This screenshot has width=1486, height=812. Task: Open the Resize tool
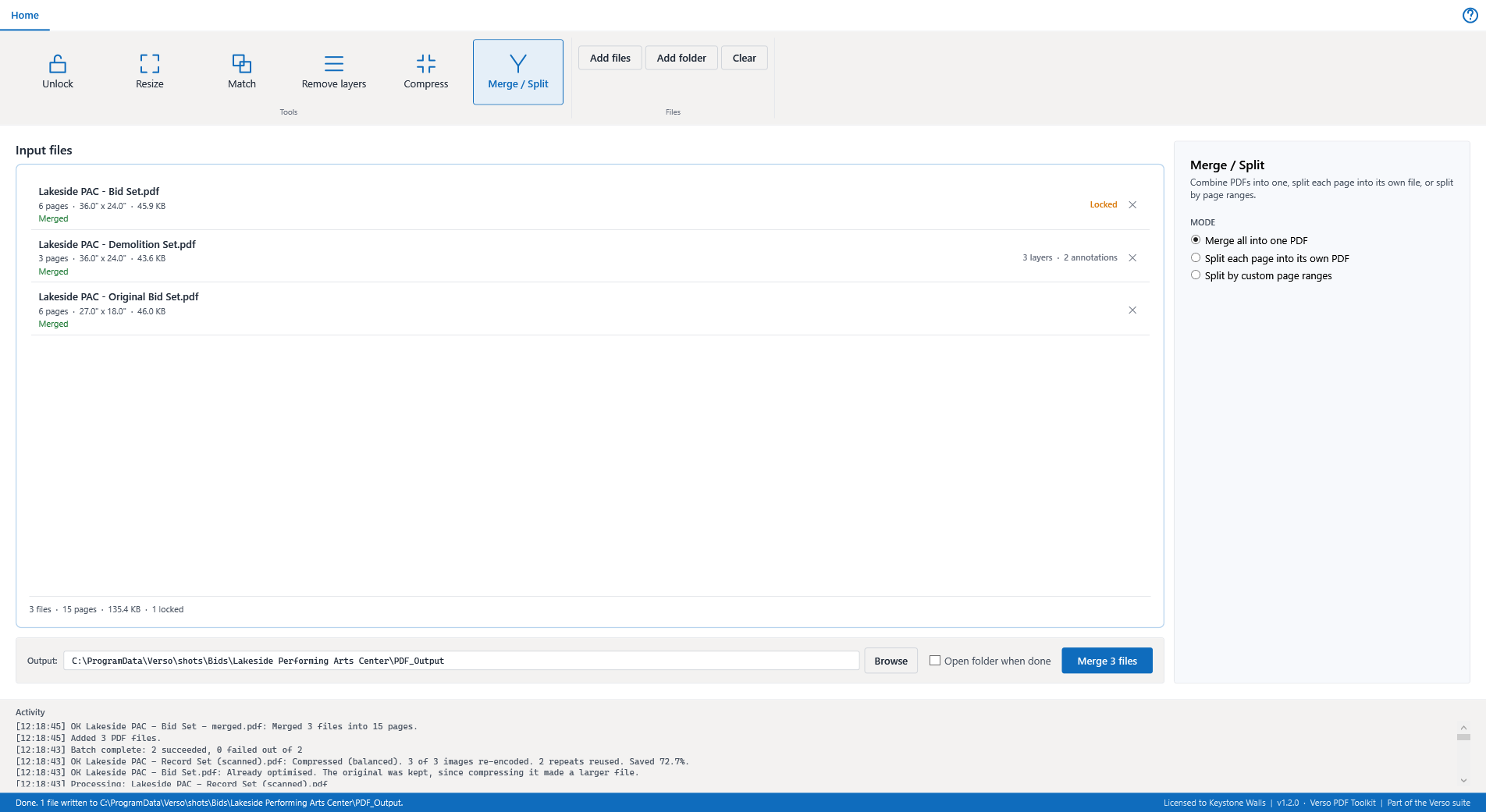(x=150, y=72)
